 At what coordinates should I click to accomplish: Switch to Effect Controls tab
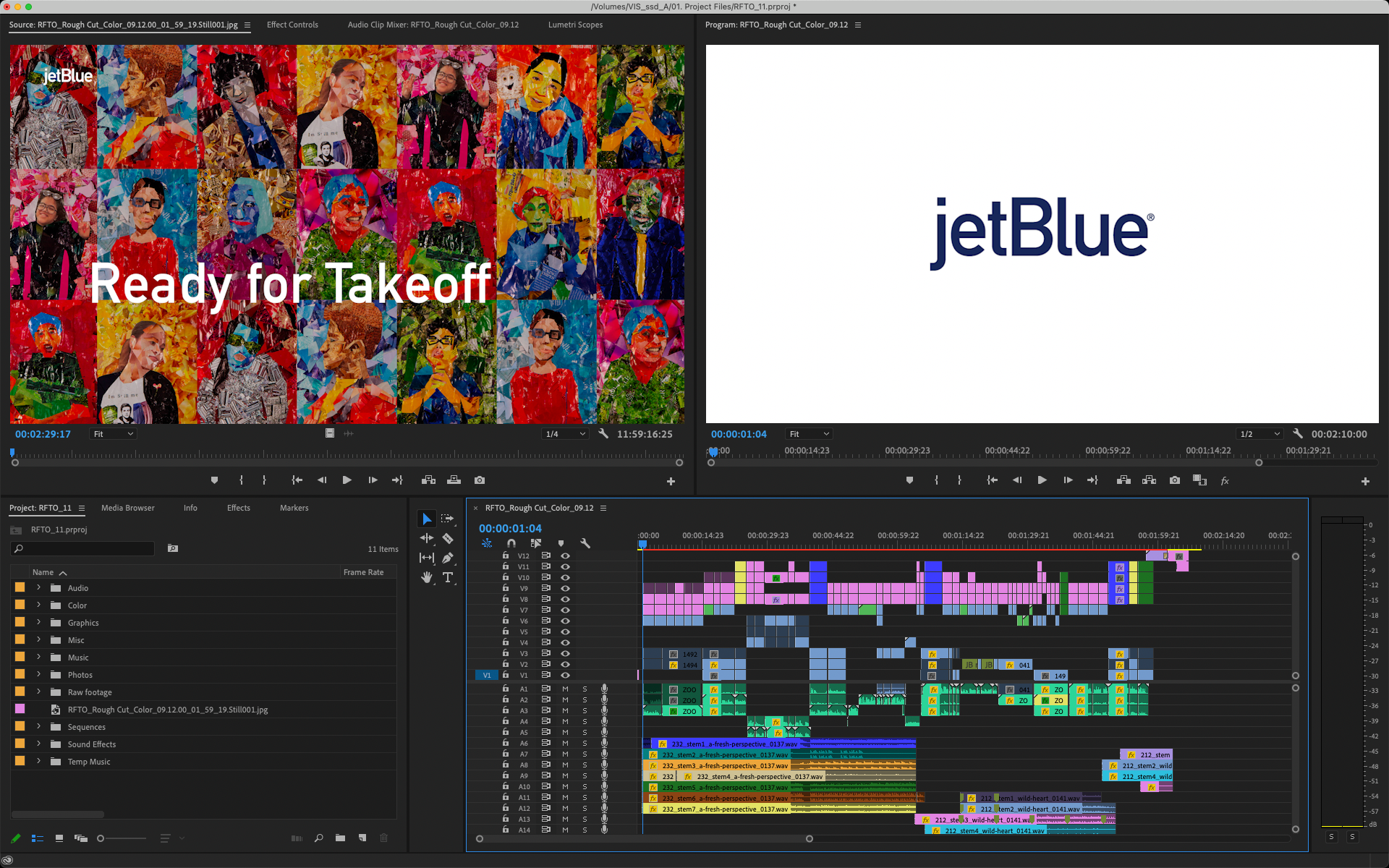[292, 25]
